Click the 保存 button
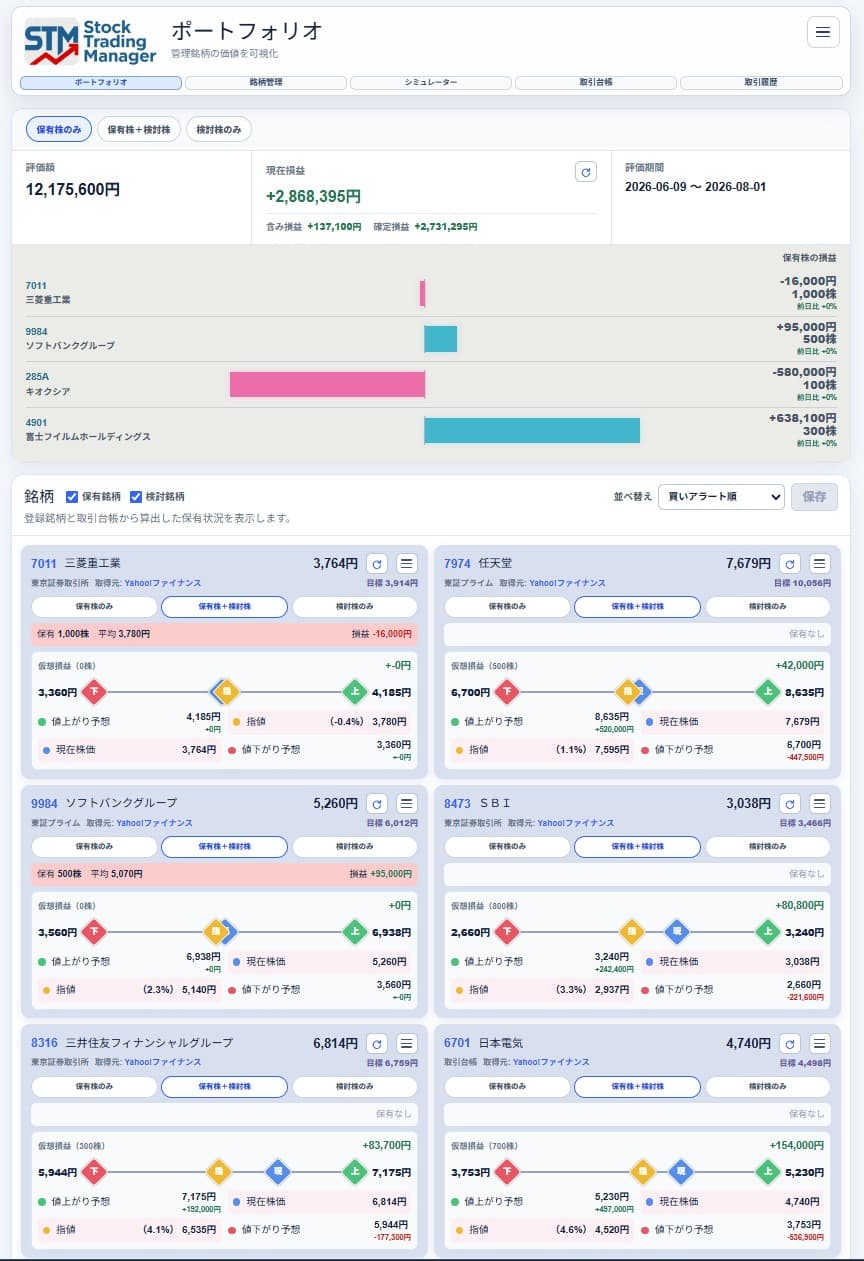864x1261 pixels. coord(814,497)
